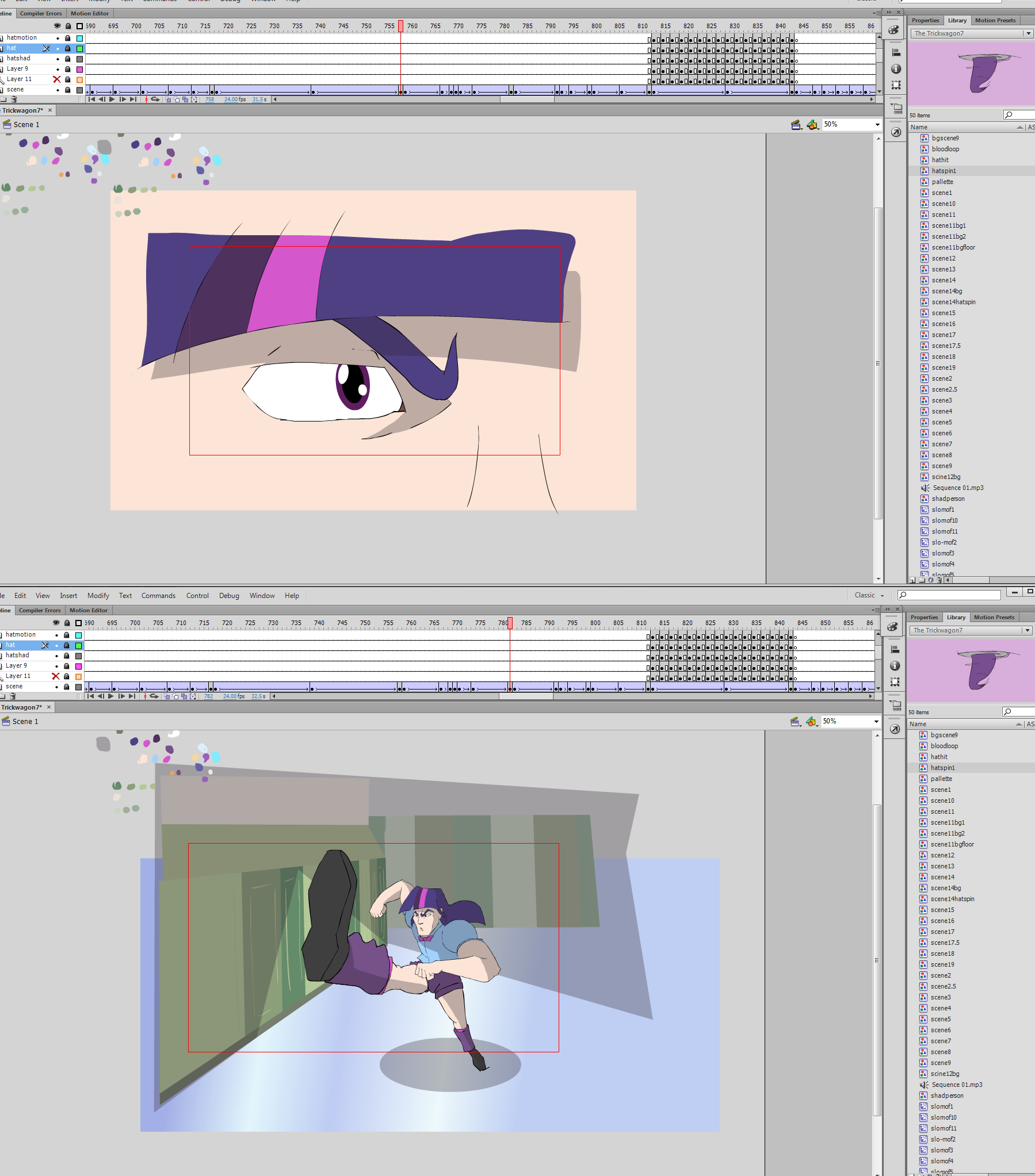The image size is (1035, 1176).
Task: Go to first frame in the upper timeline
Action: click(91, 99)
